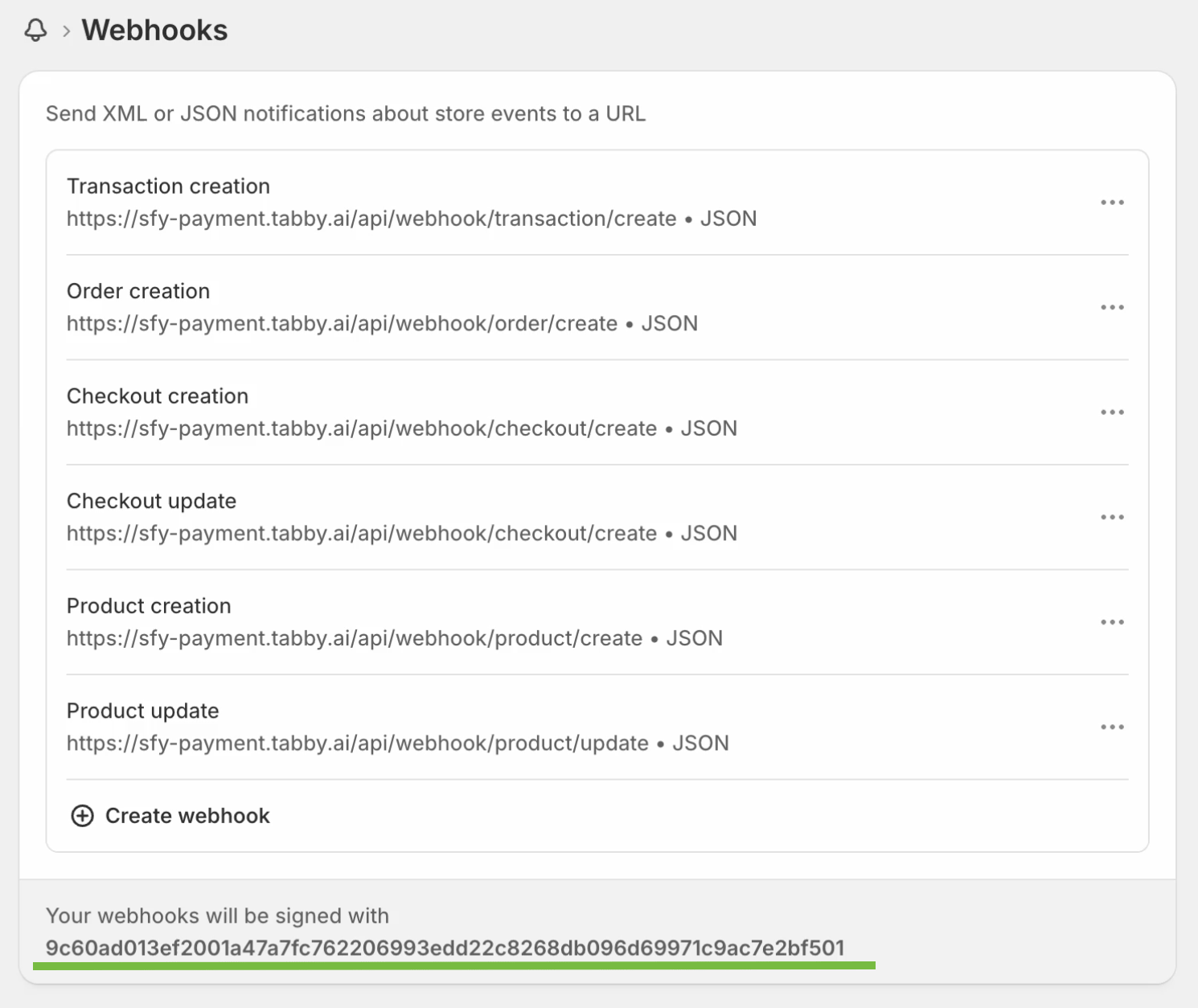Click the Webhooks page heading

click(x=154, y=31)
